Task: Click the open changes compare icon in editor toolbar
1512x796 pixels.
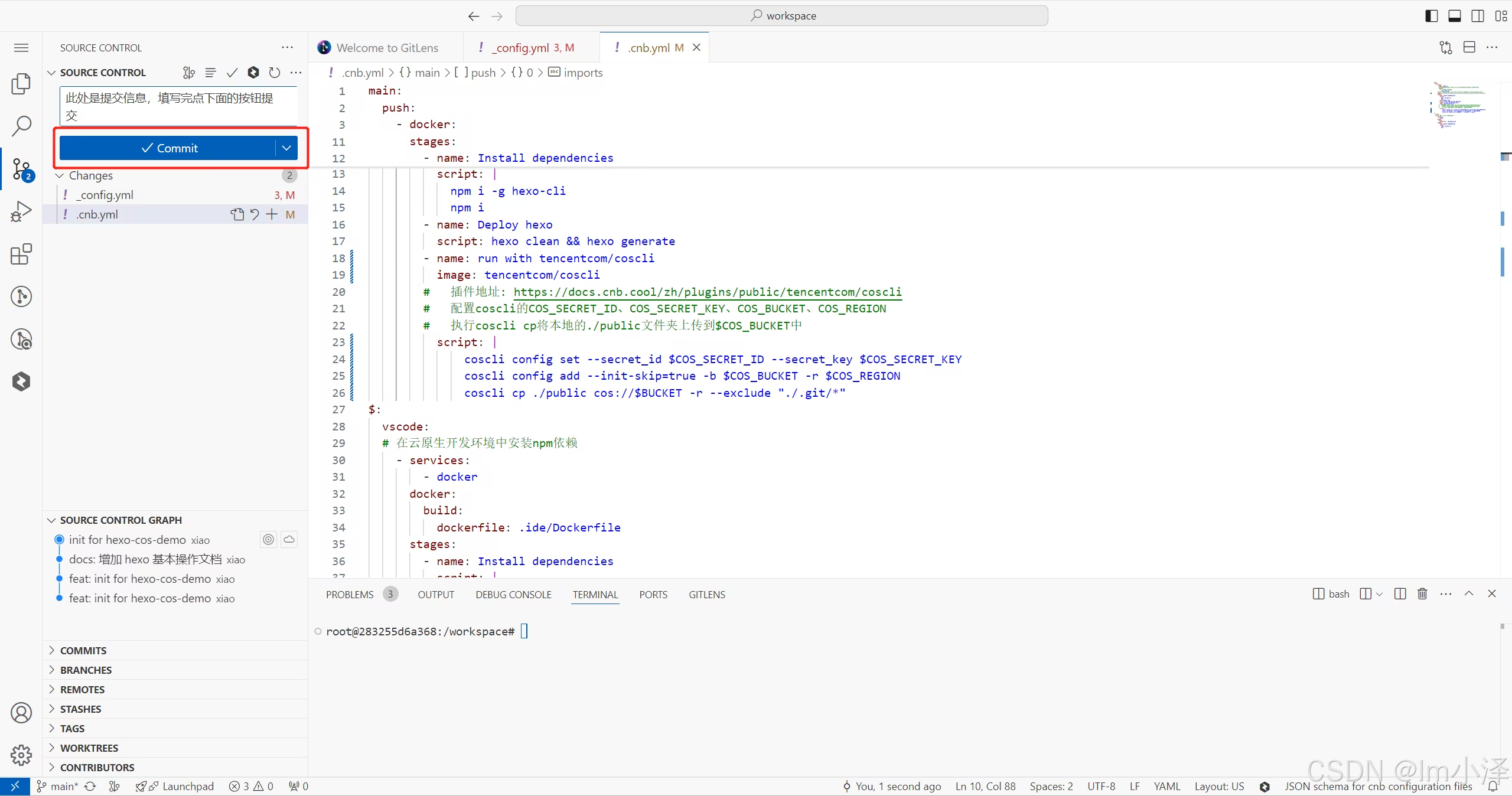Action: (x=1446, y=48)
